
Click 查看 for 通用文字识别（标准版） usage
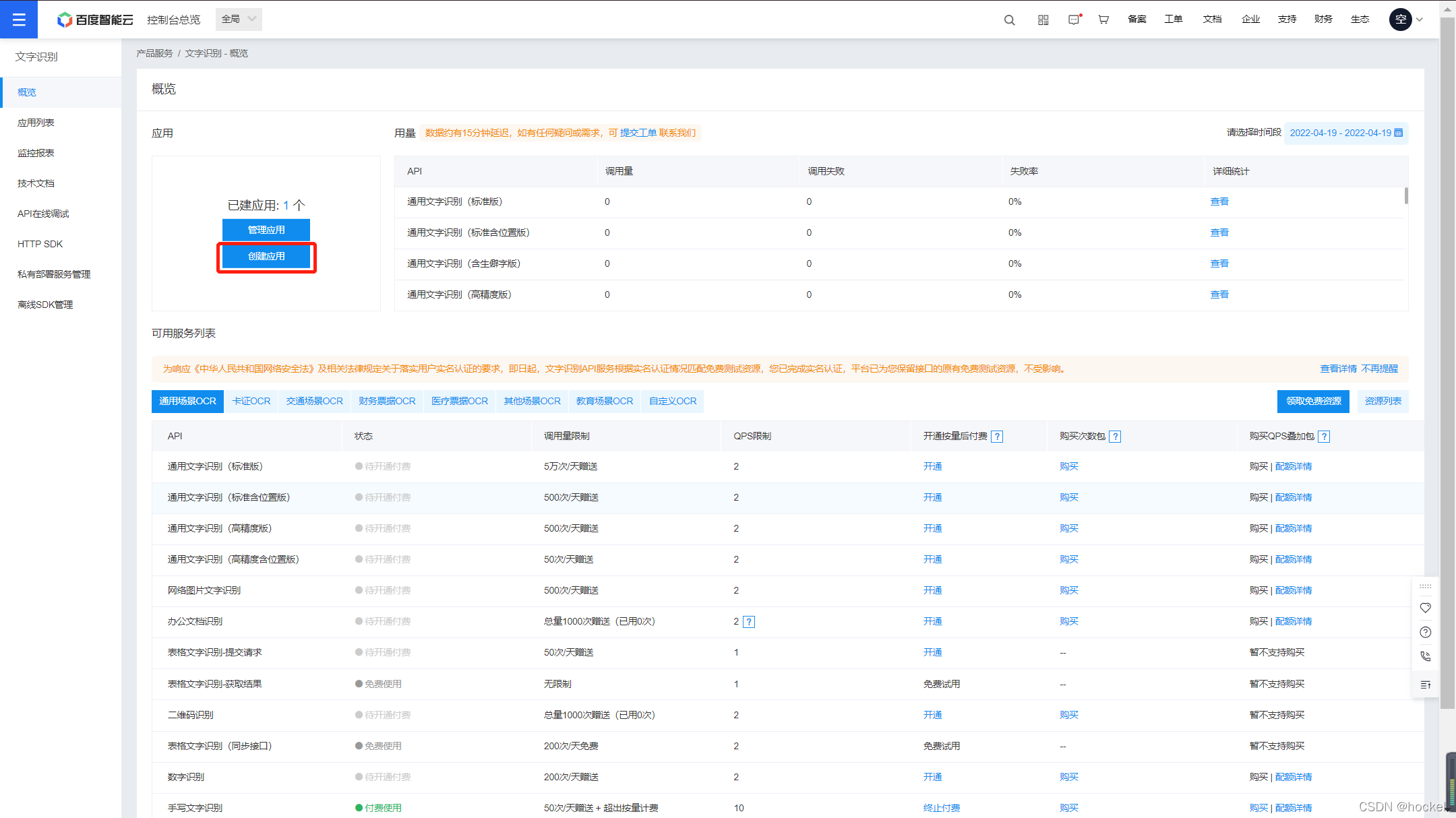click(1219, 201)
